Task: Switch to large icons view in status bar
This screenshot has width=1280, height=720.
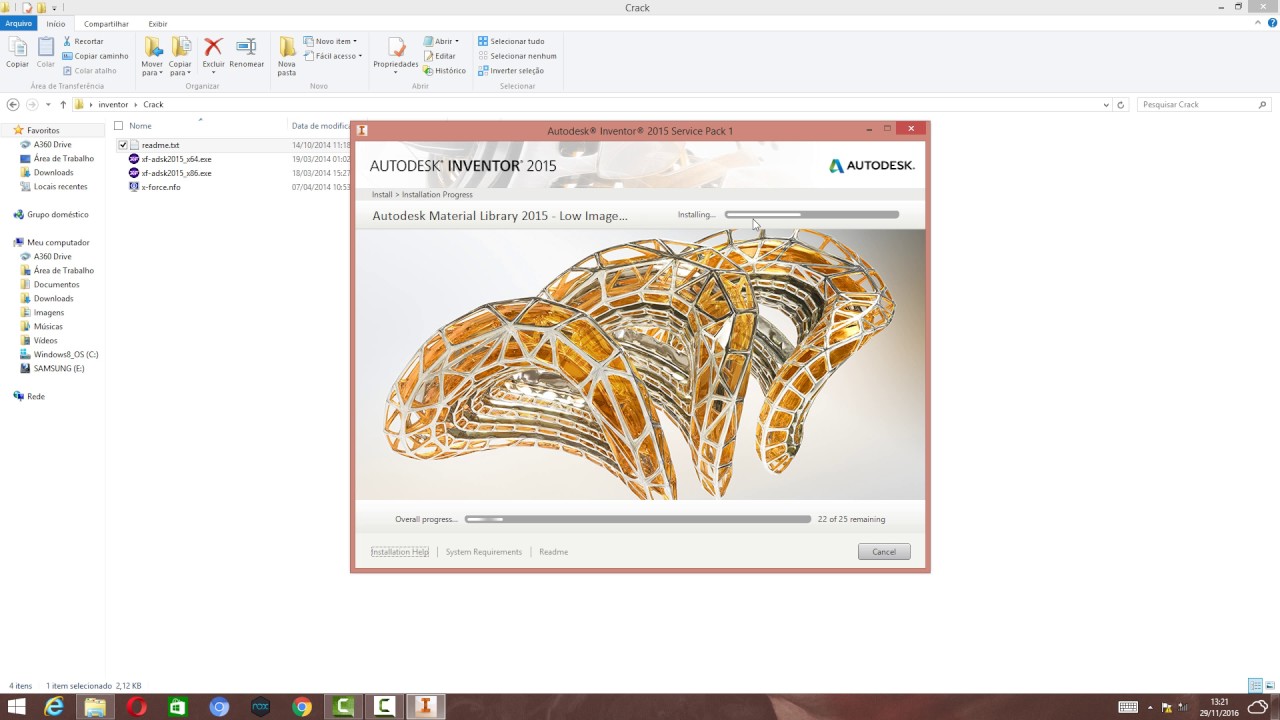Action: [1270, 686]
